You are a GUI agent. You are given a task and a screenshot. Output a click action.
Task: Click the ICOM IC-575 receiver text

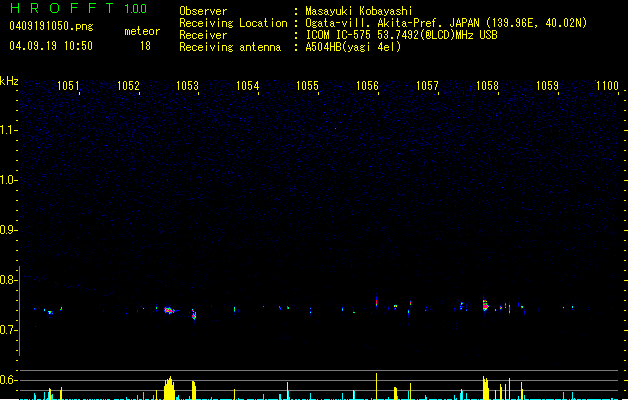[401, 35]
